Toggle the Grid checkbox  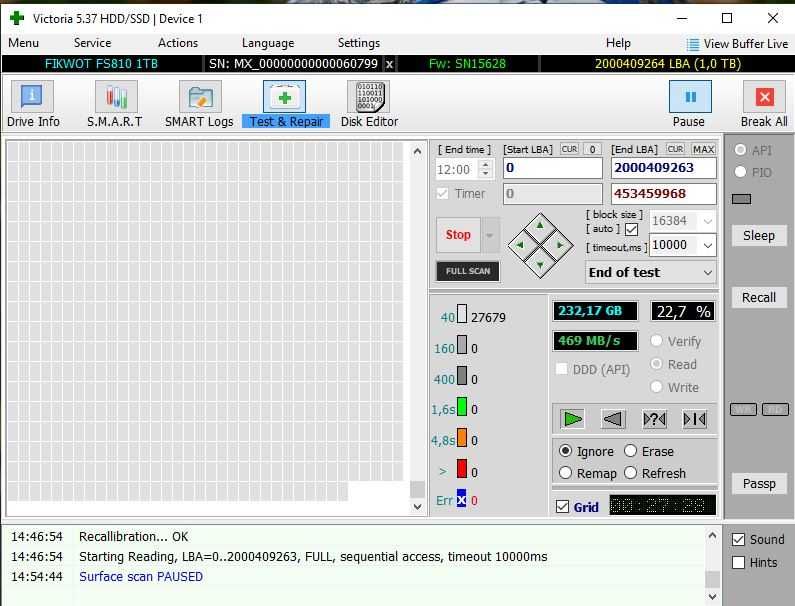[562, 506]
